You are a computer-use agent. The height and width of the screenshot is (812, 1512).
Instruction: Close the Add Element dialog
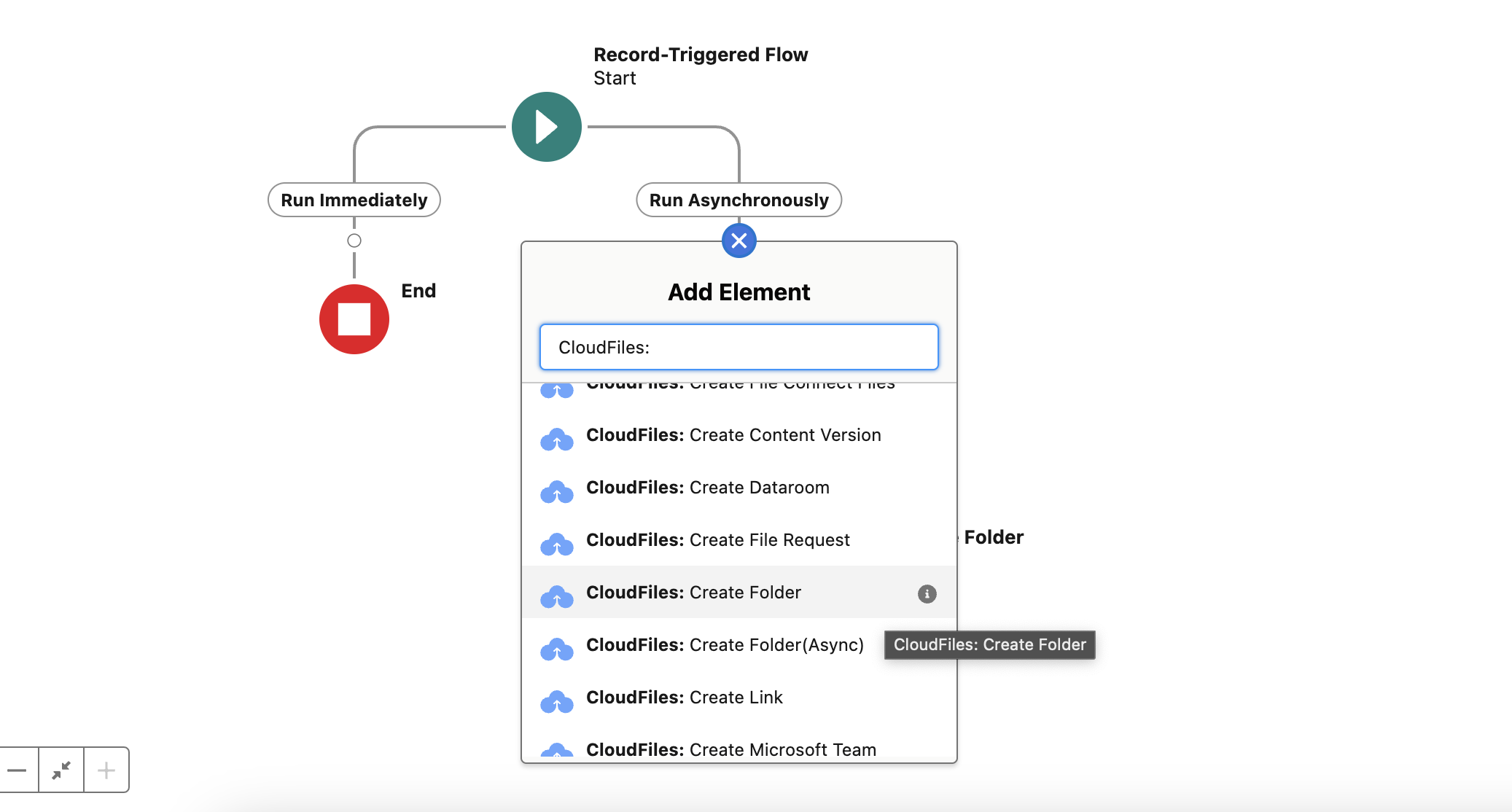[739, 241]
